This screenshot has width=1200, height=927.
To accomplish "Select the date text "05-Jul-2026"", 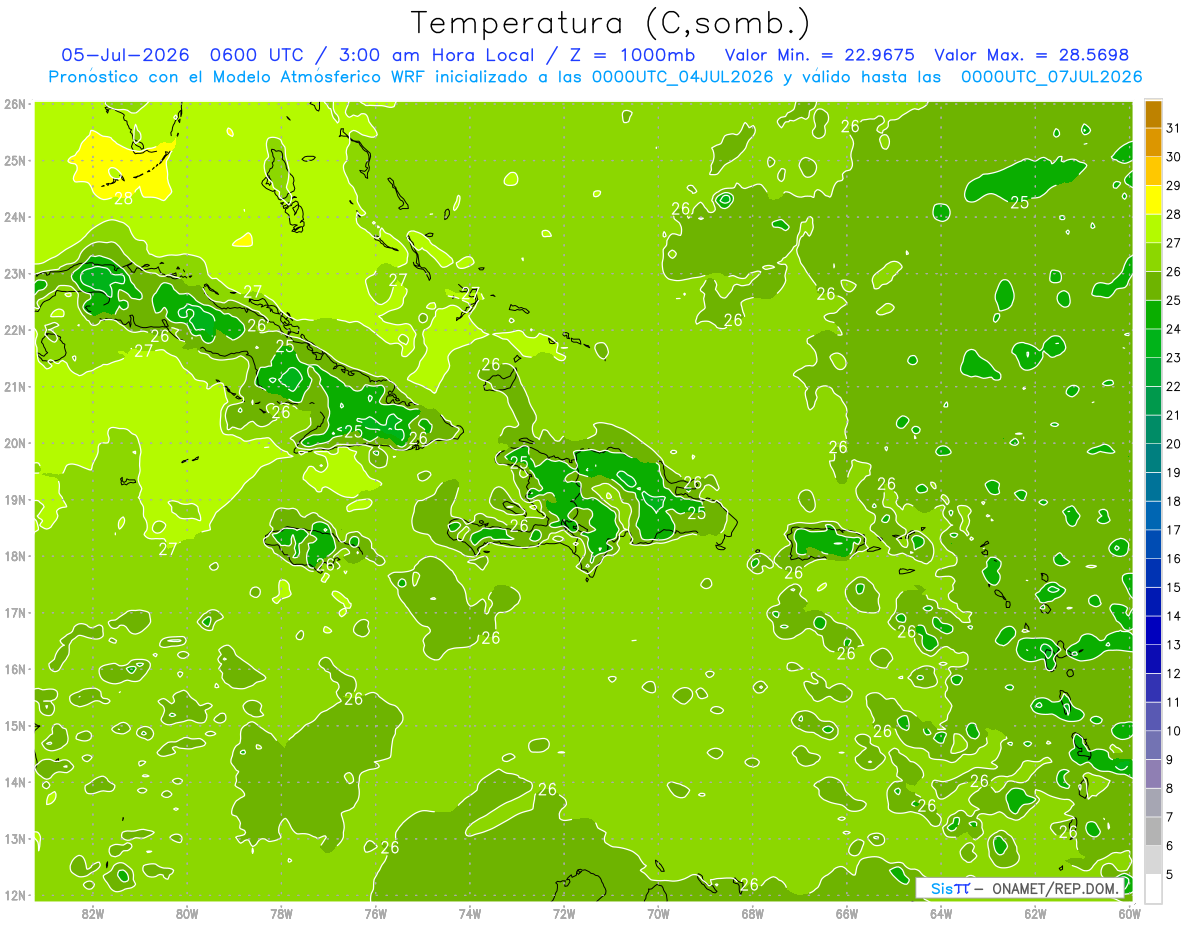I will (x=126, y=55).
